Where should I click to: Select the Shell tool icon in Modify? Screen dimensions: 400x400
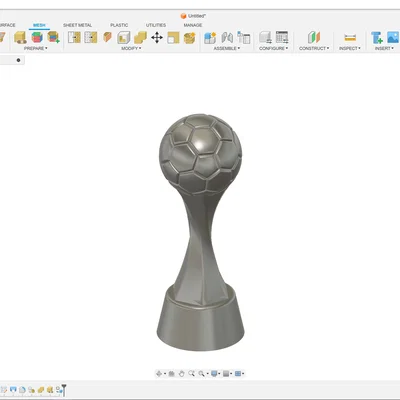pos(124,37)
